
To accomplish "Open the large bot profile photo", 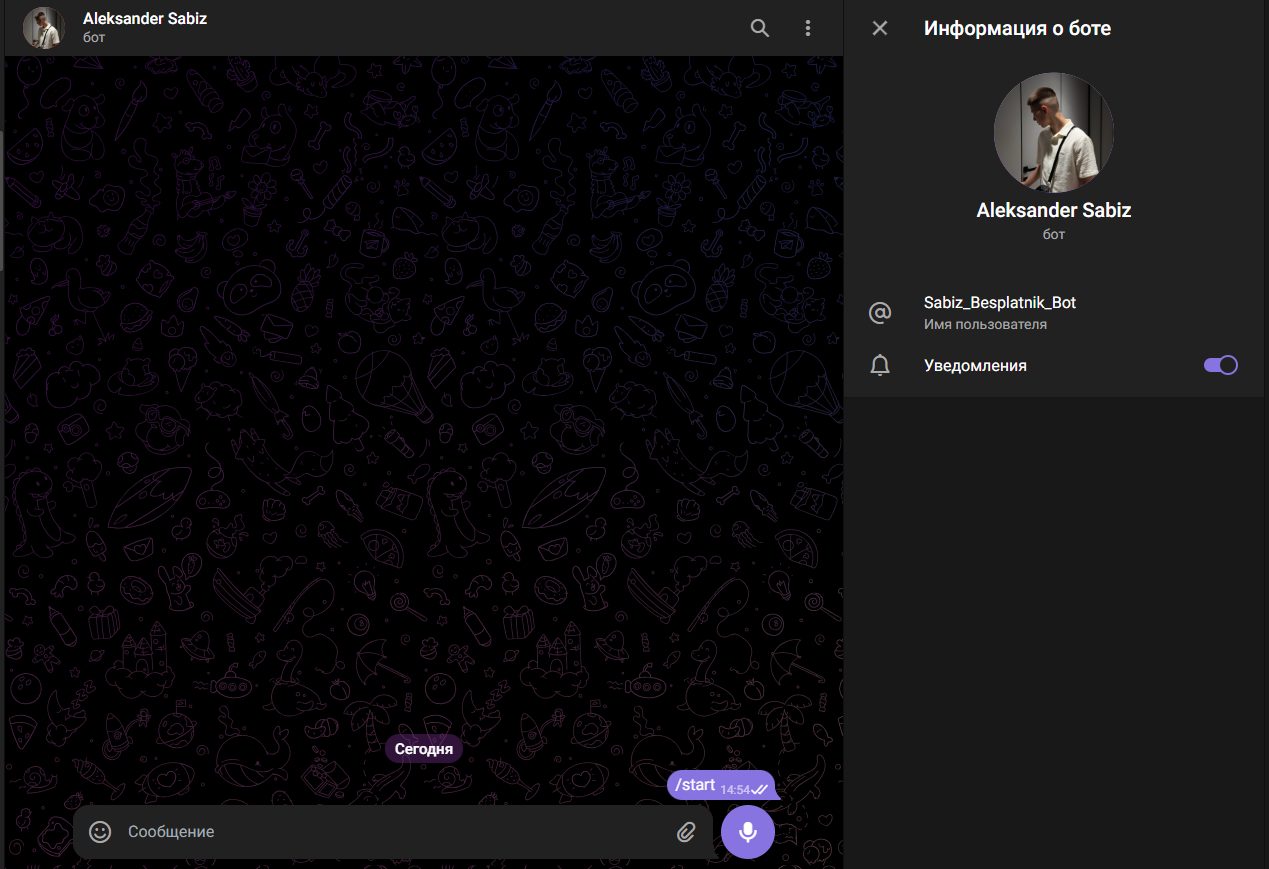I will [1053, 132].
